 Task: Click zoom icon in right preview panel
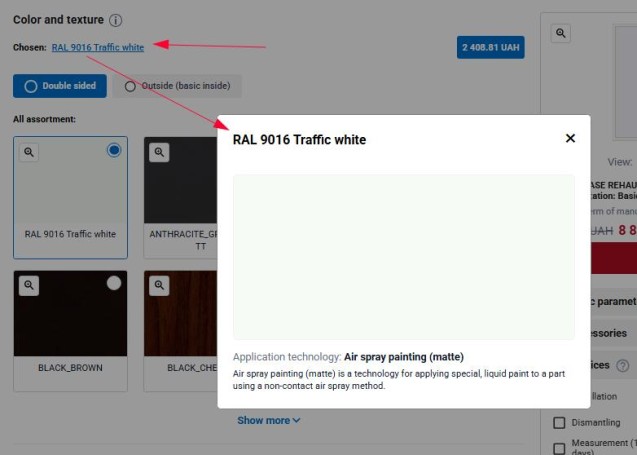click(x=561, y=33)
